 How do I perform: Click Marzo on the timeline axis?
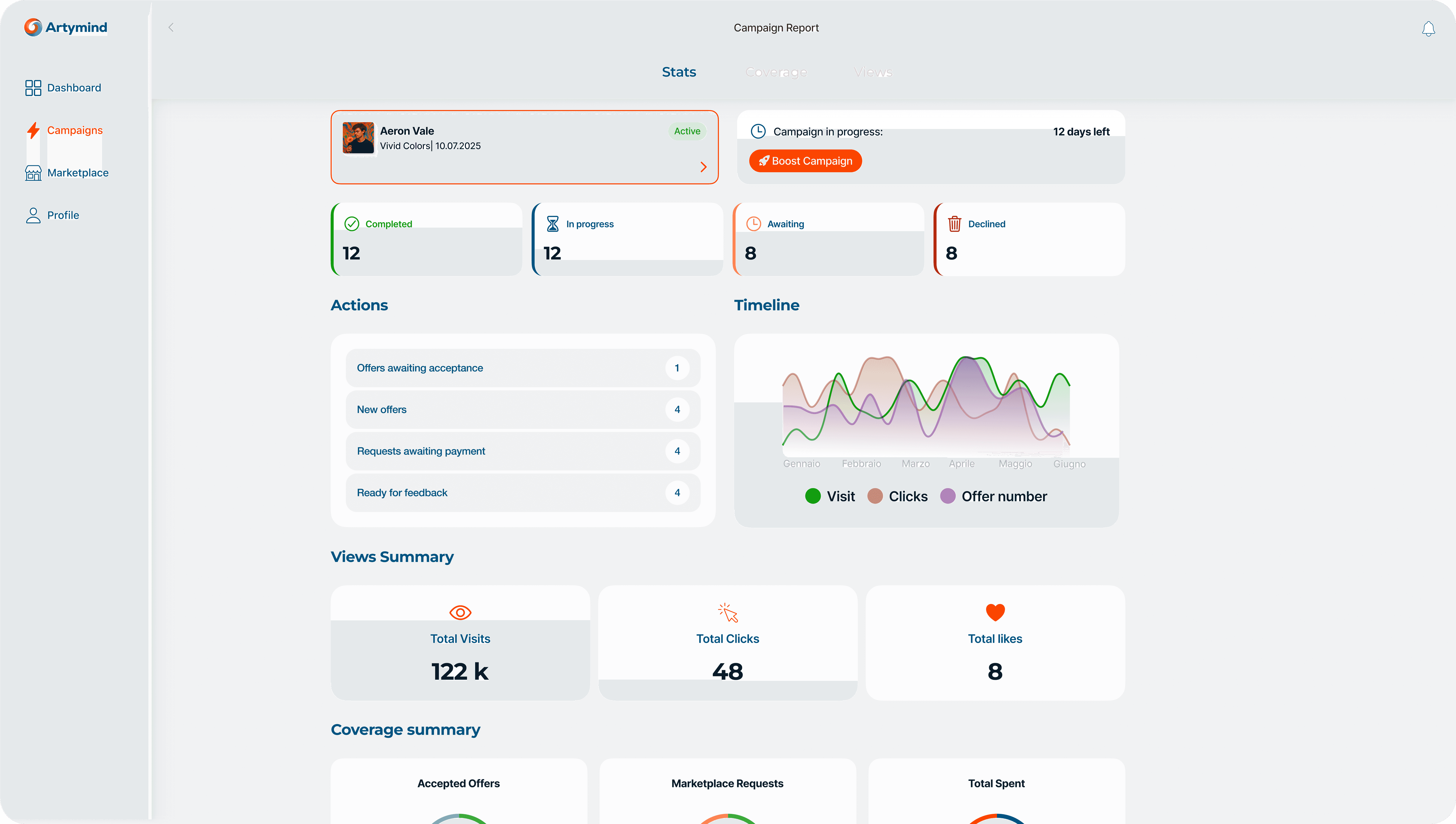[x=916, y=464]
